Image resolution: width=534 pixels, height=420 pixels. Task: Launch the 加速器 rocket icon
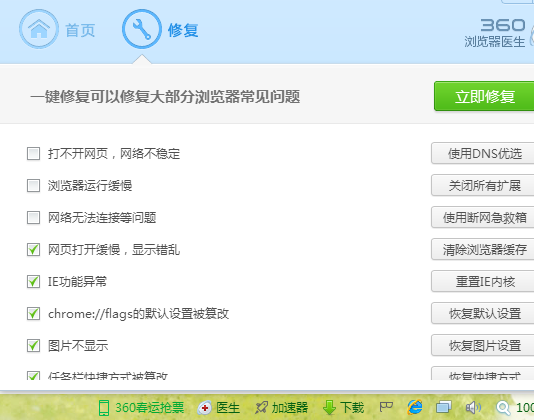pyautogui.click(x=262, y=408)
